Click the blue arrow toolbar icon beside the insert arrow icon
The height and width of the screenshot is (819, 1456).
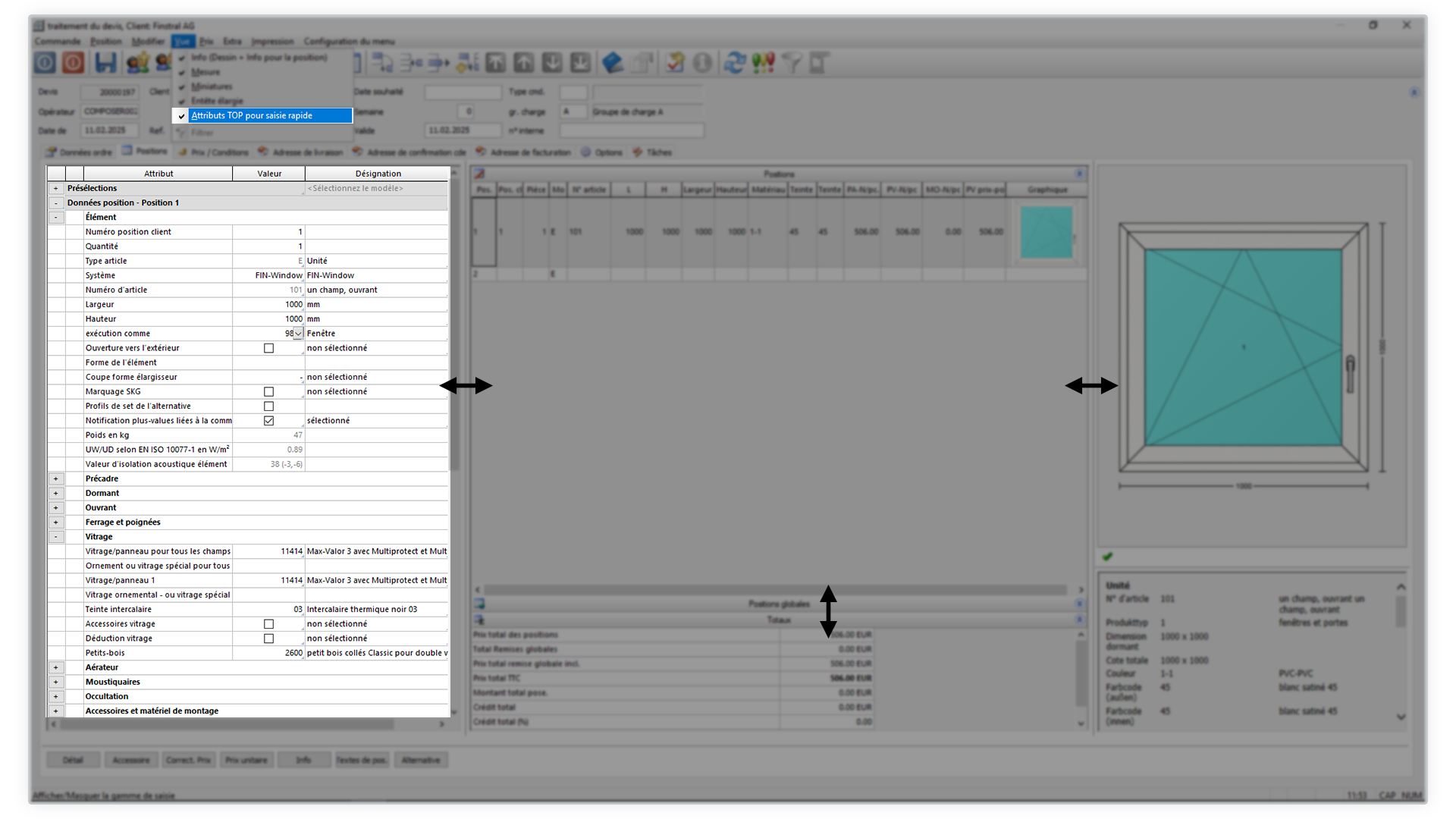438,62
